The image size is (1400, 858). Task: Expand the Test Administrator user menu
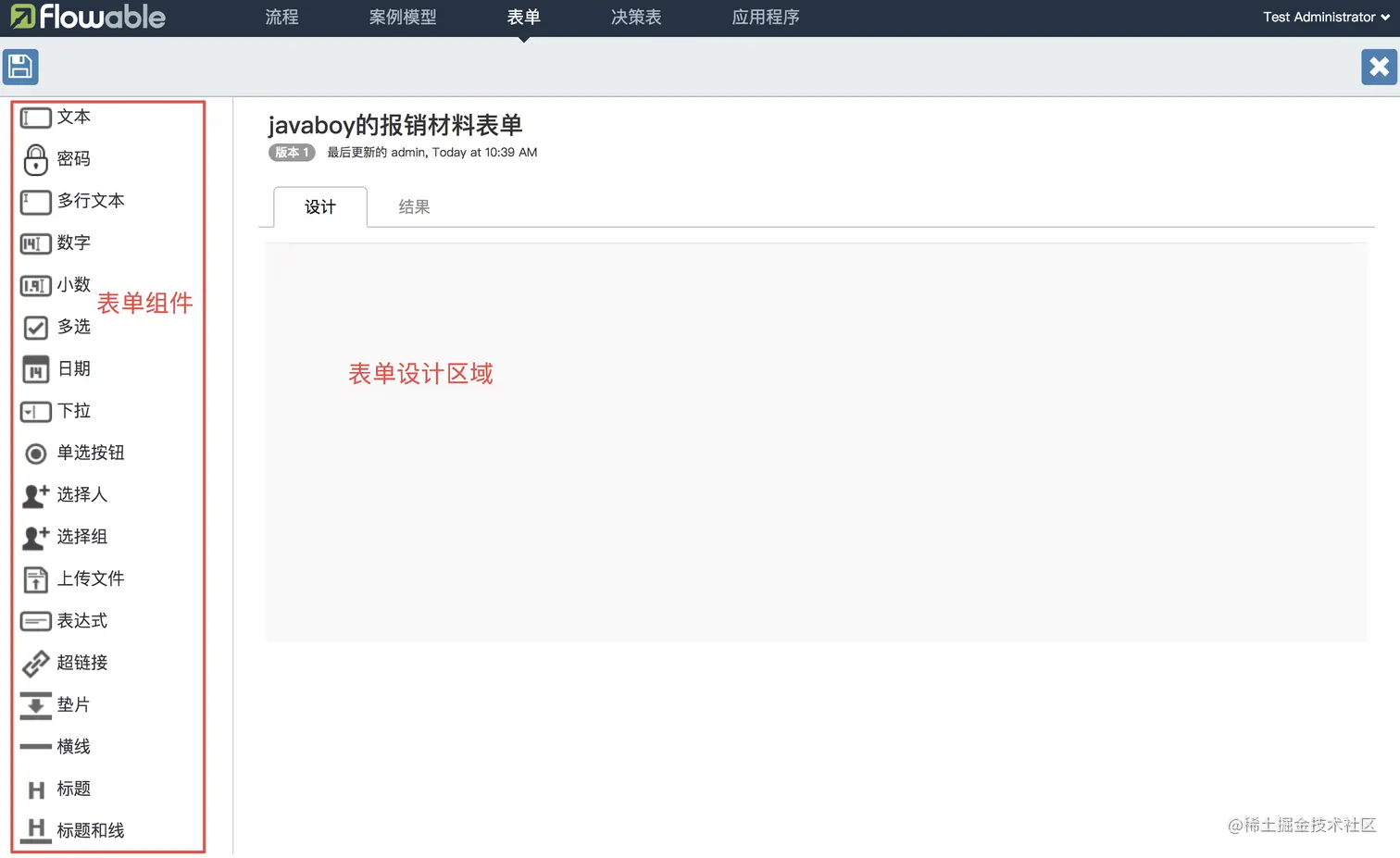click(x=1323, y=17)
